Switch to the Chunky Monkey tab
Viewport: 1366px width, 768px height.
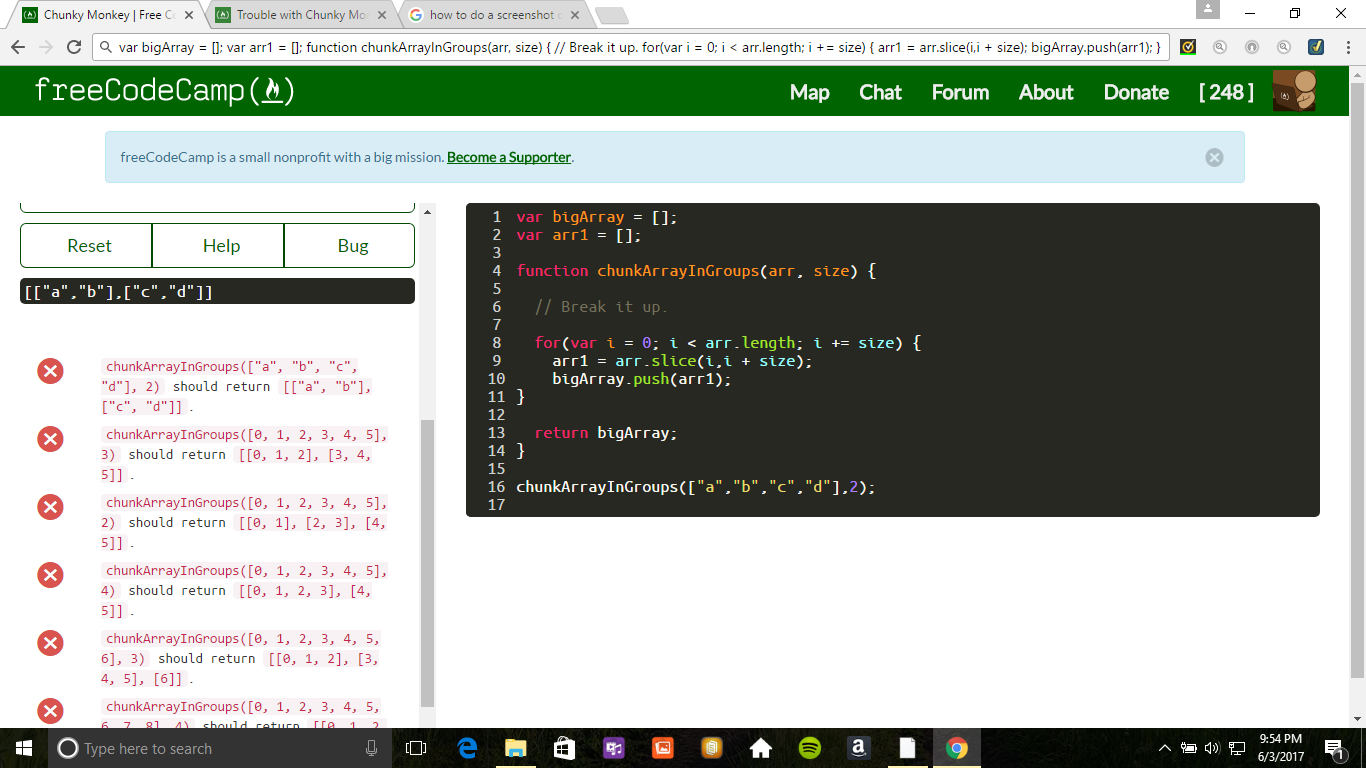tap(110, 15)
